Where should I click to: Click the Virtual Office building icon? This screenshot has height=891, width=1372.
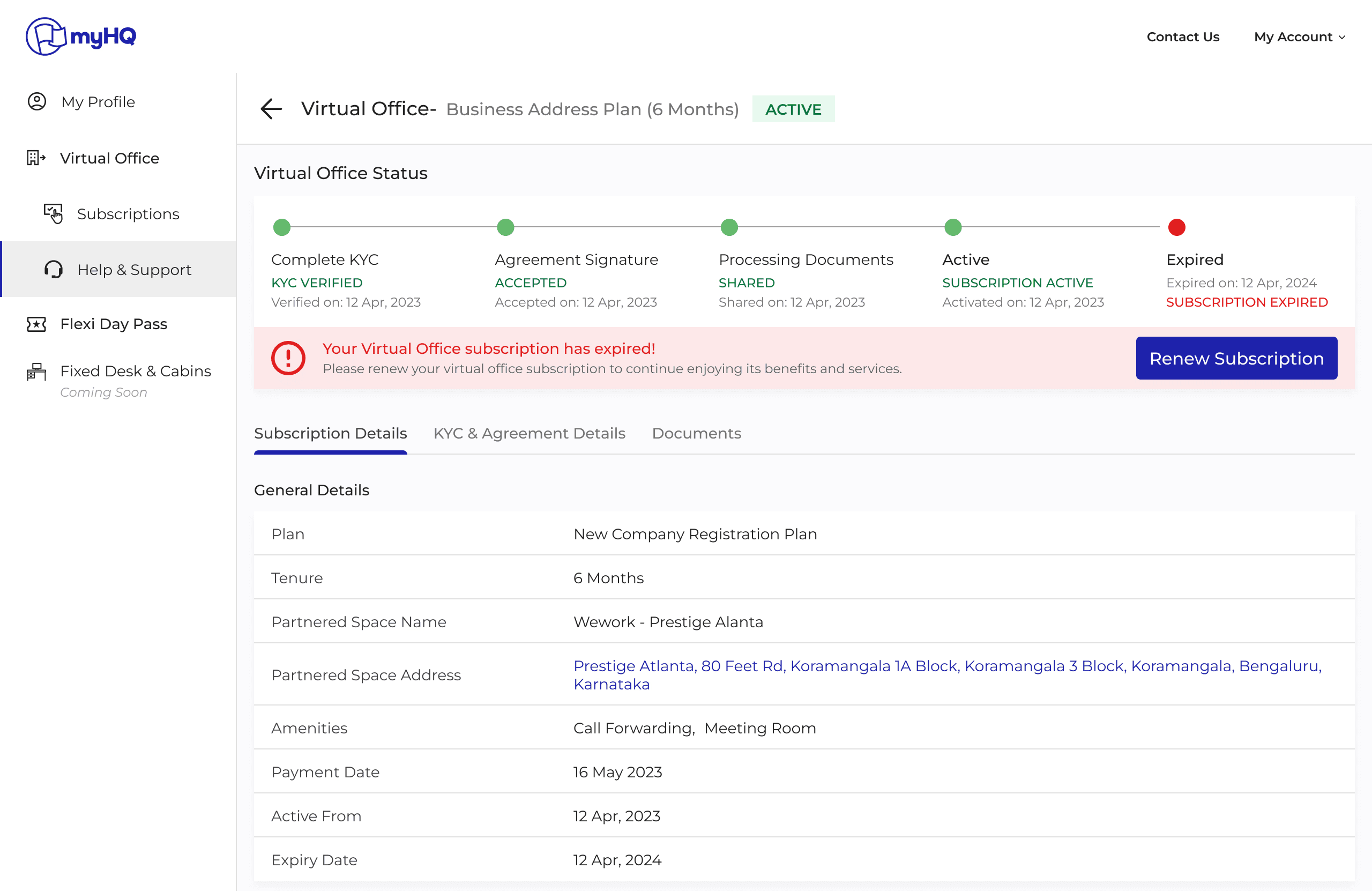[36, 158]
